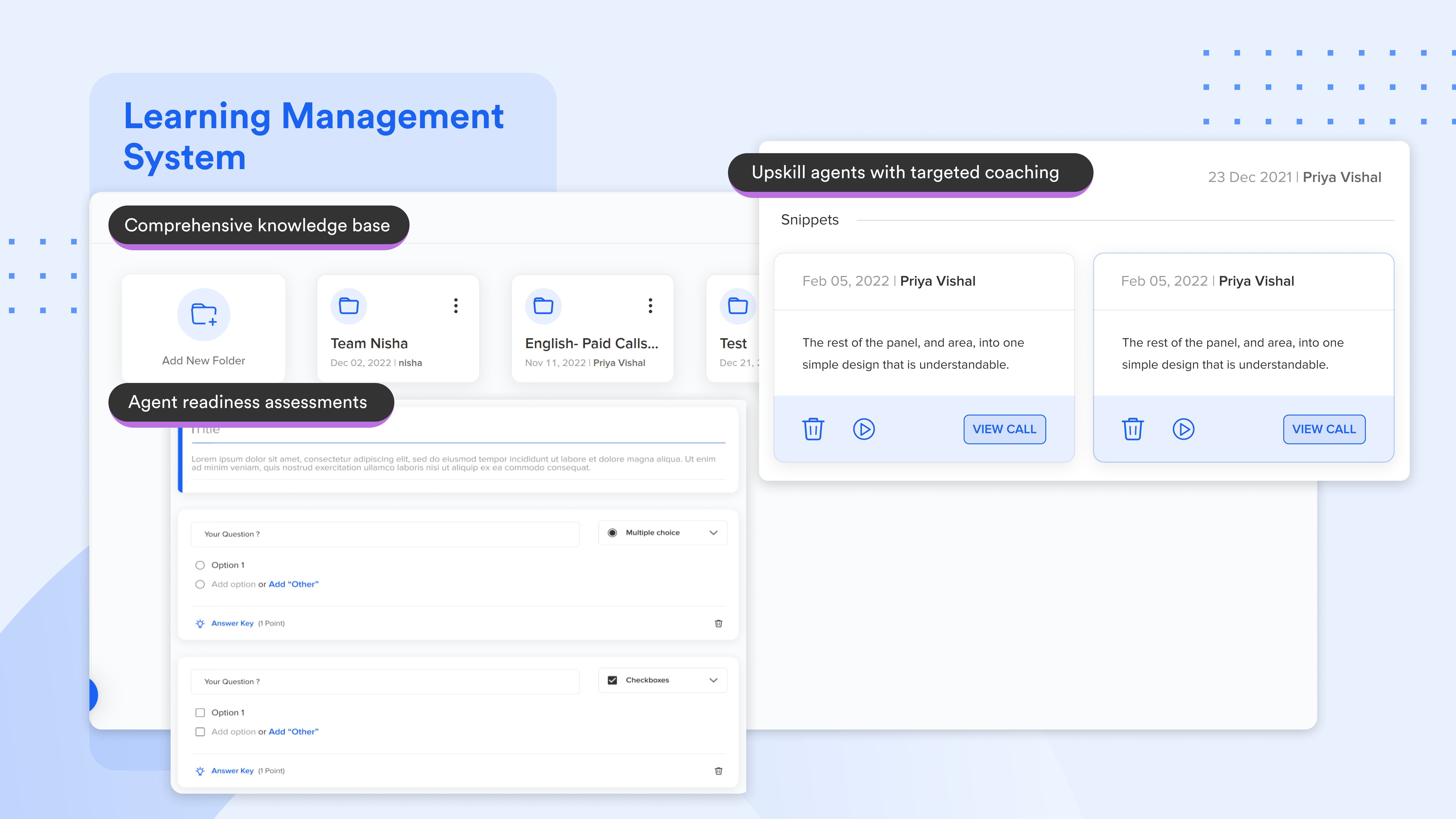
Task: Switch to the Snippets section
Action: (x=810, y=220)
